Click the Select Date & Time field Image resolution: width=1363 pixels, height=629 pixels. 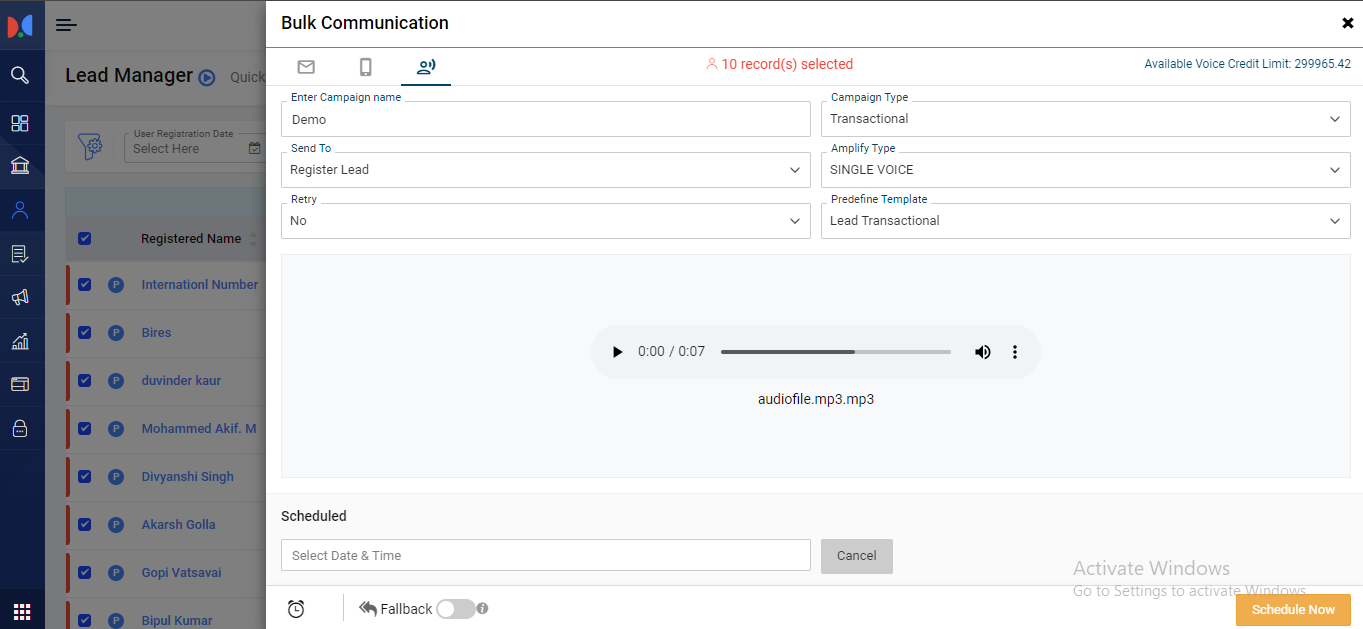(545, 555)
